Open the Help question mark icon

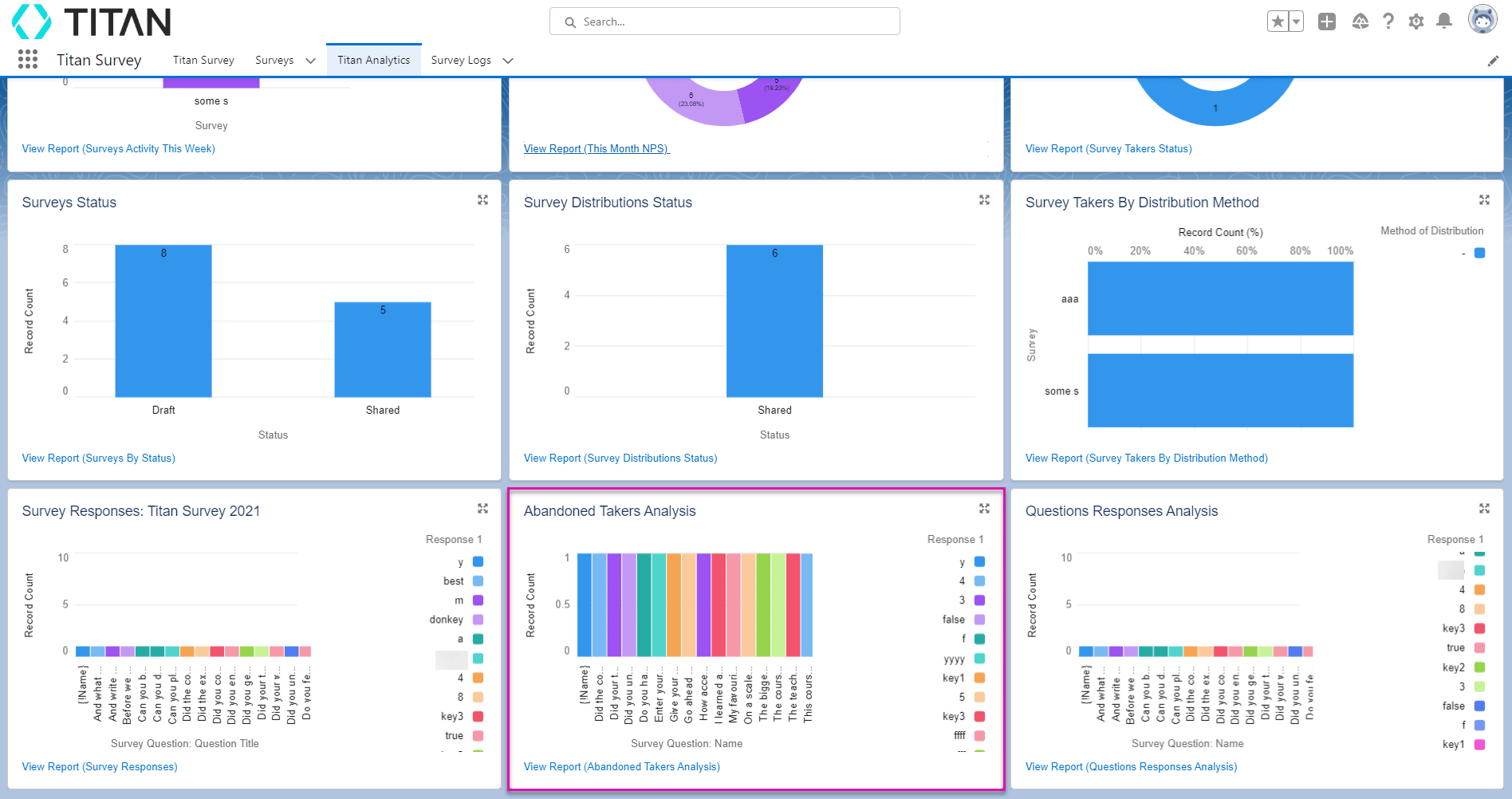click(1388, 22)
